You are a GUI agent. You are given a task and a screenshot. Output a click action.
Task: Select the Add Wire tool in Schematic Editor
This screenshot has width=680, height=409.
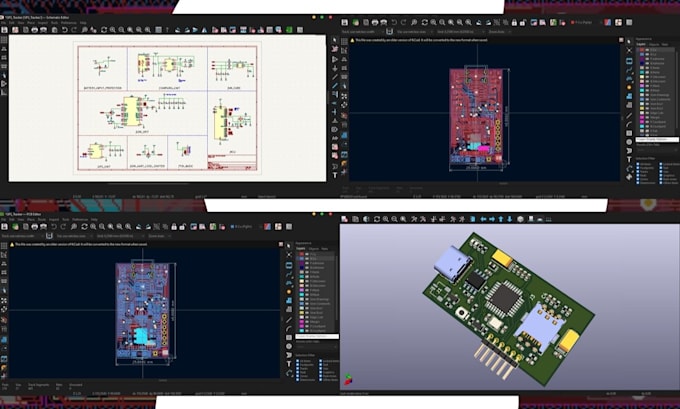(x=335, y=77)
